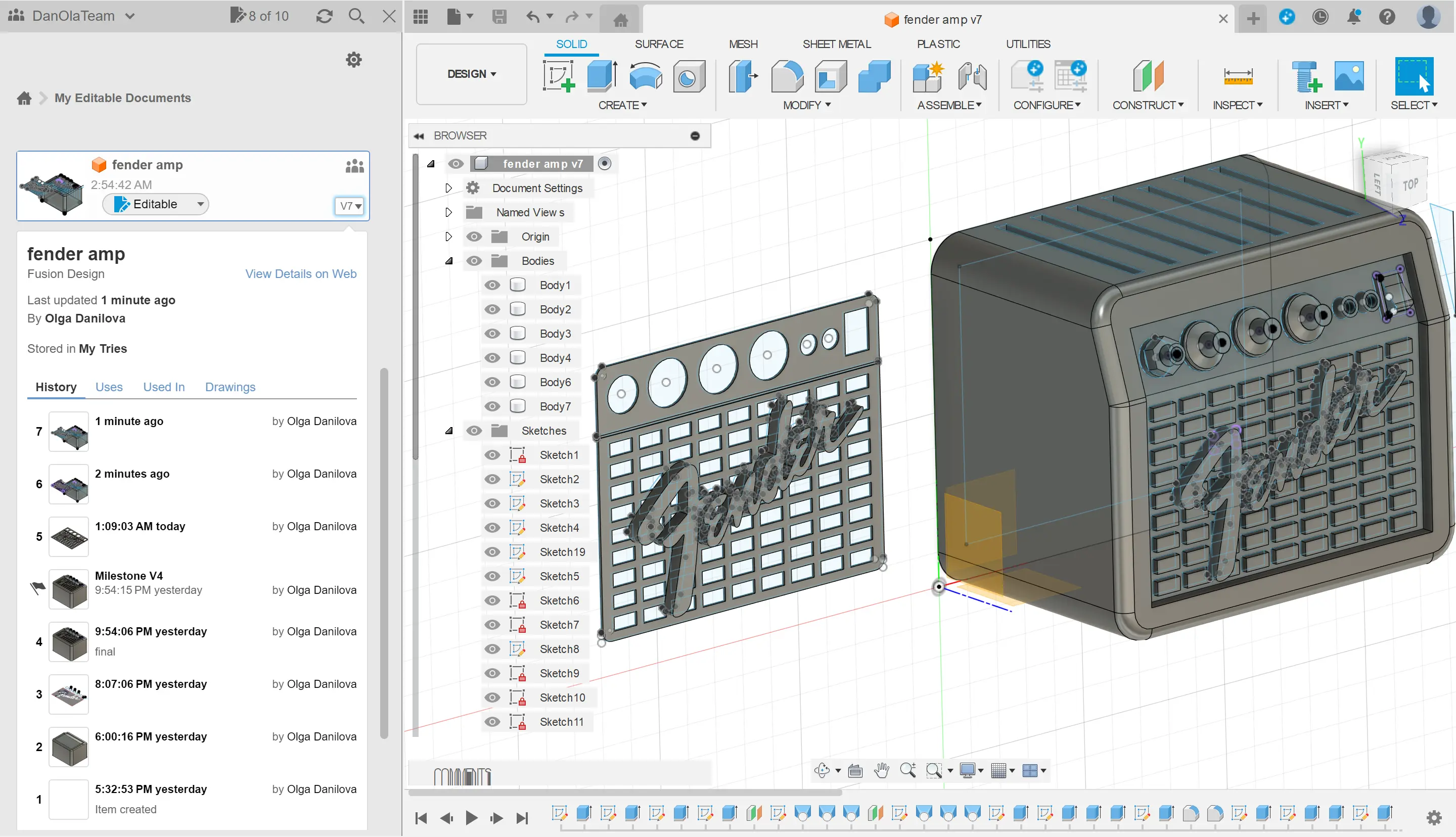1456x837 pixels.
Task: Open notifications bell icon
Action: 1354,17
